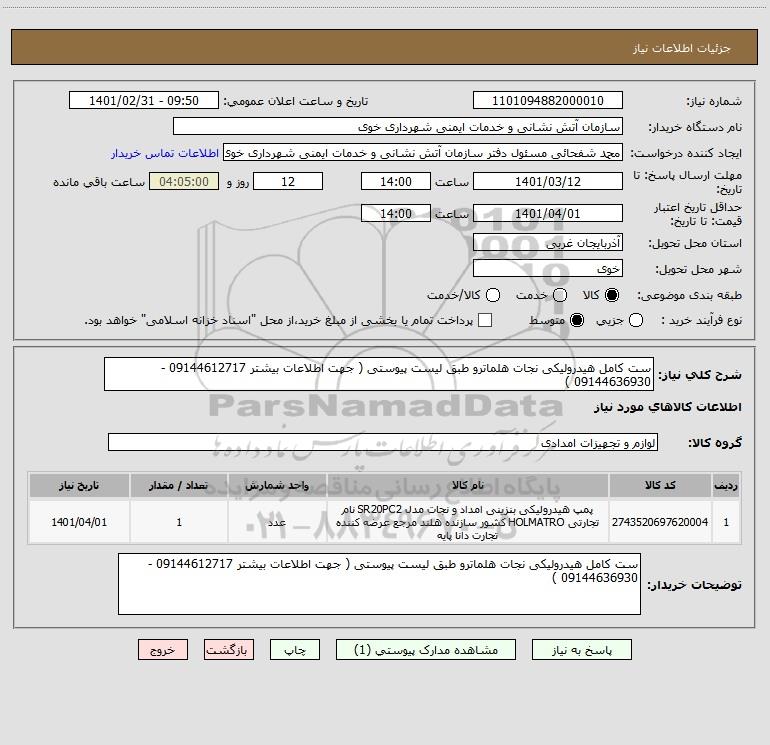Click the quantity cell showing 1

(x=179, y=522)
